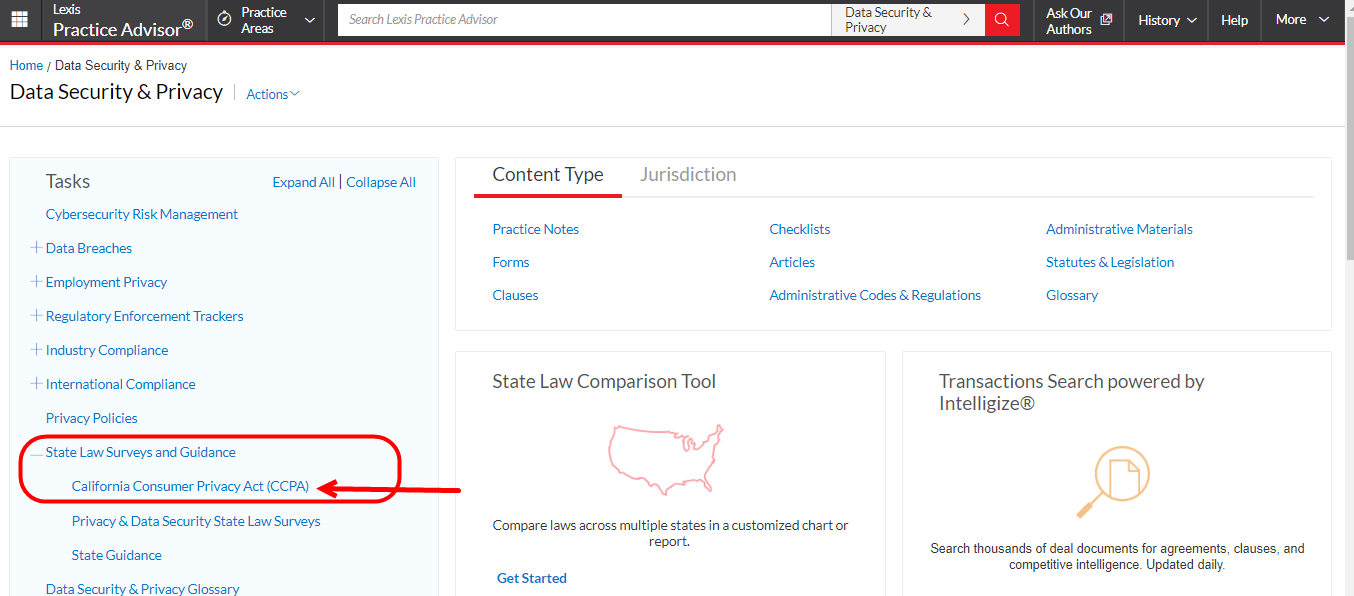Click the Transactions Search powered by Intelligize heading
The height and width of the screenshot is (596, 1354).
(1072, 393)
